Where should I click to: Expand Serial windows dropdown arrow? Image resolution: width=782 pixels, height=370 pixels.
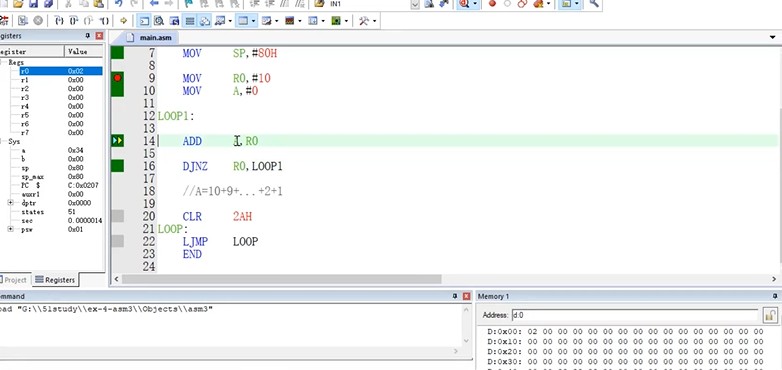(x=276, y=21)
